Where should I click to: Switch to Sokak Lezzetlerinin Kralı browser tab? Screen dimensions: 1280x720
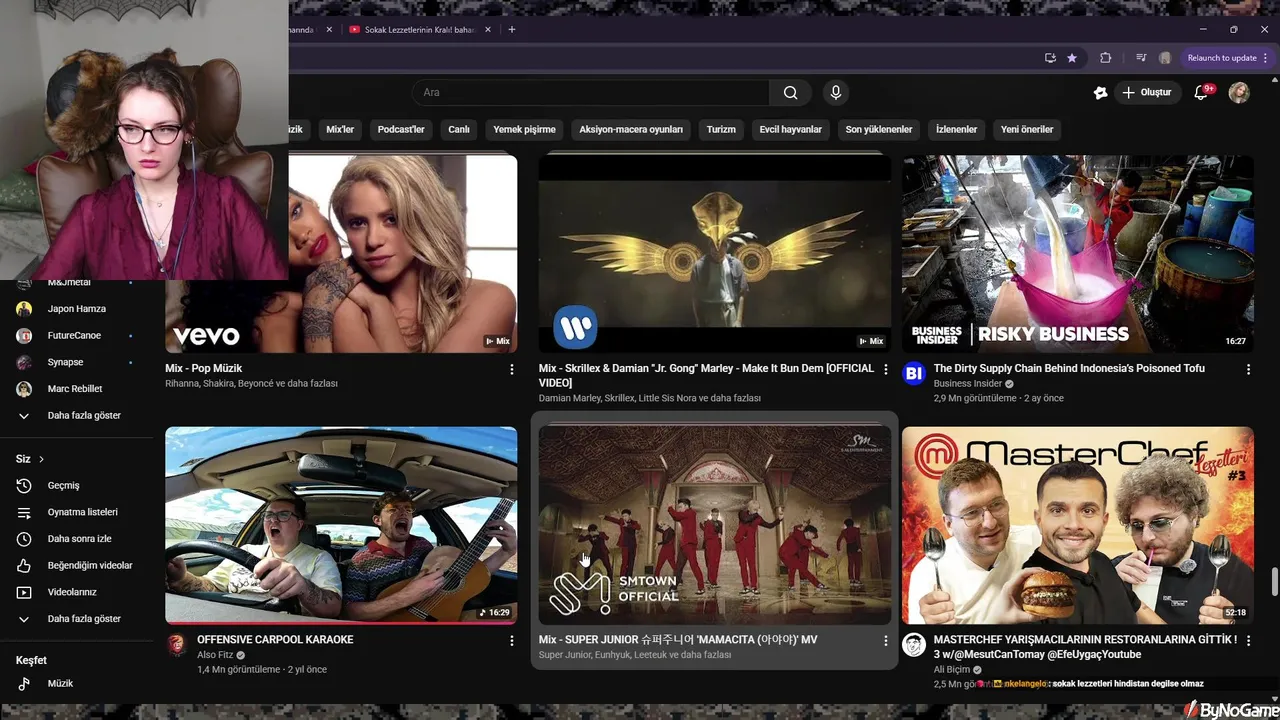pyautogui.click(x=419, y=30)
